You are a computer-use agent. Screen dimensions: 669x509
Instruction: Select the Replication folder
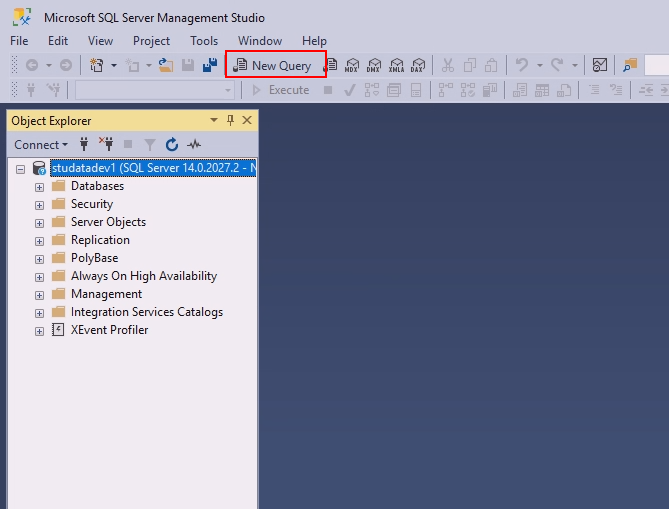point(100,240)
